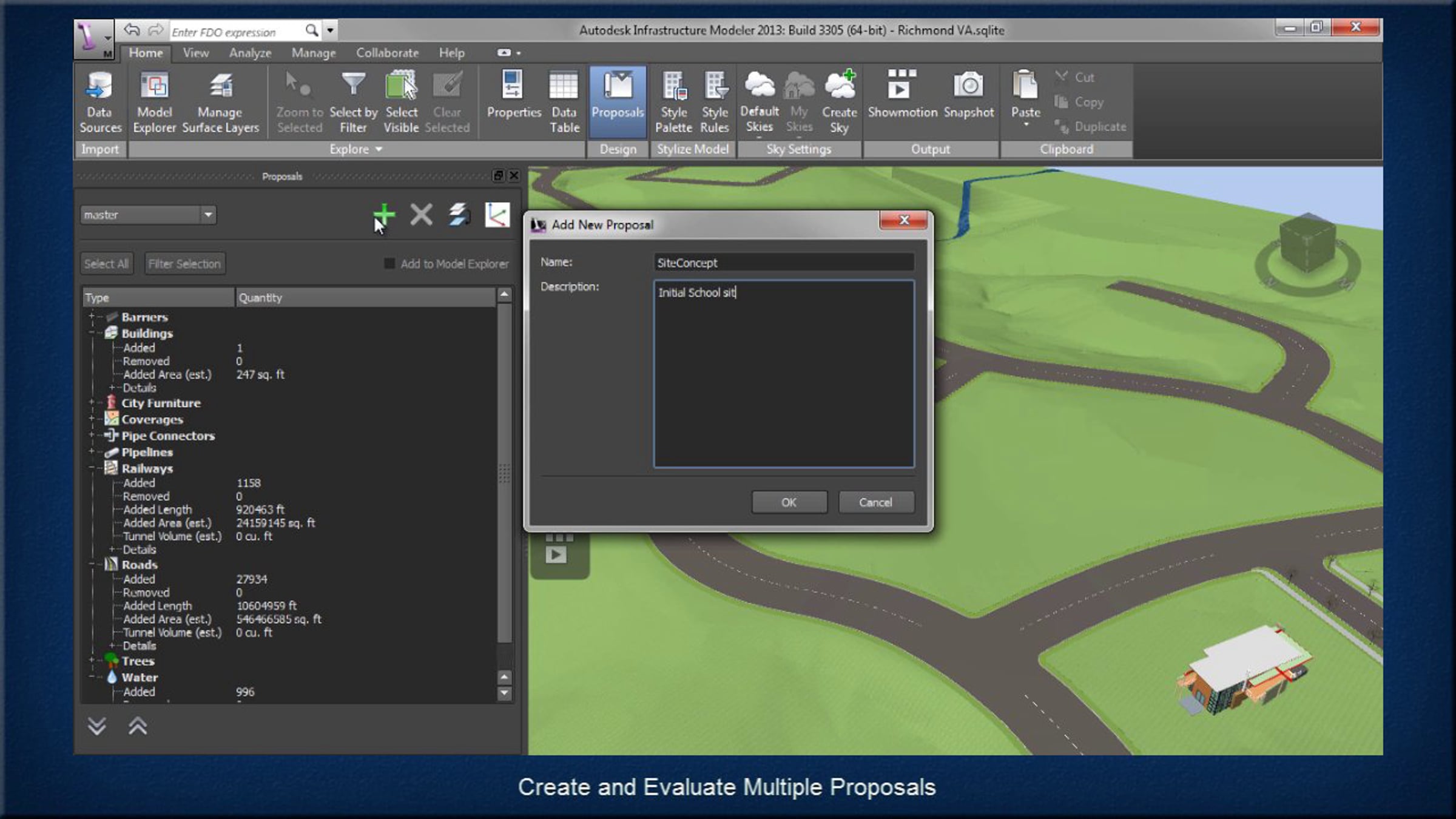Viewport: 1456px width, 819px height.
Task: Open the master proposal dropdown
Action: (x=208, y=215)
